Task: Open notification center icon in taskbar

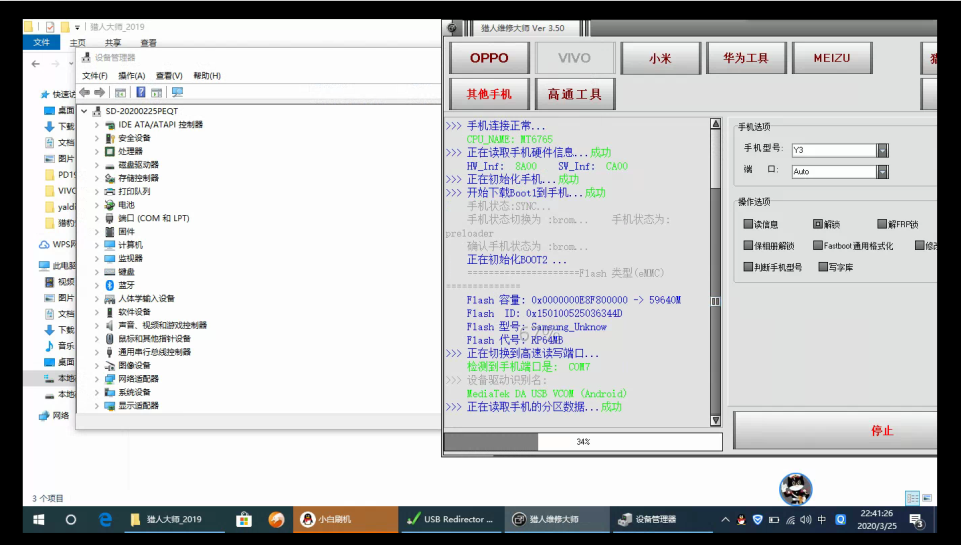Action: tap(917, 520)
